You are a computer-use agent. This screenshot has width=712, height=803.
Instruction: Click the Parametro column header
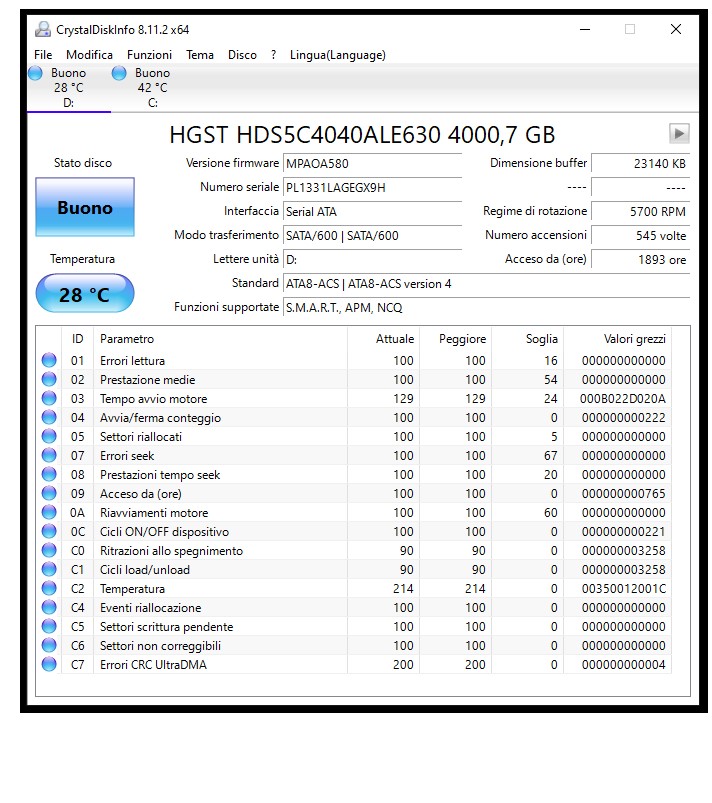point(220,339)
